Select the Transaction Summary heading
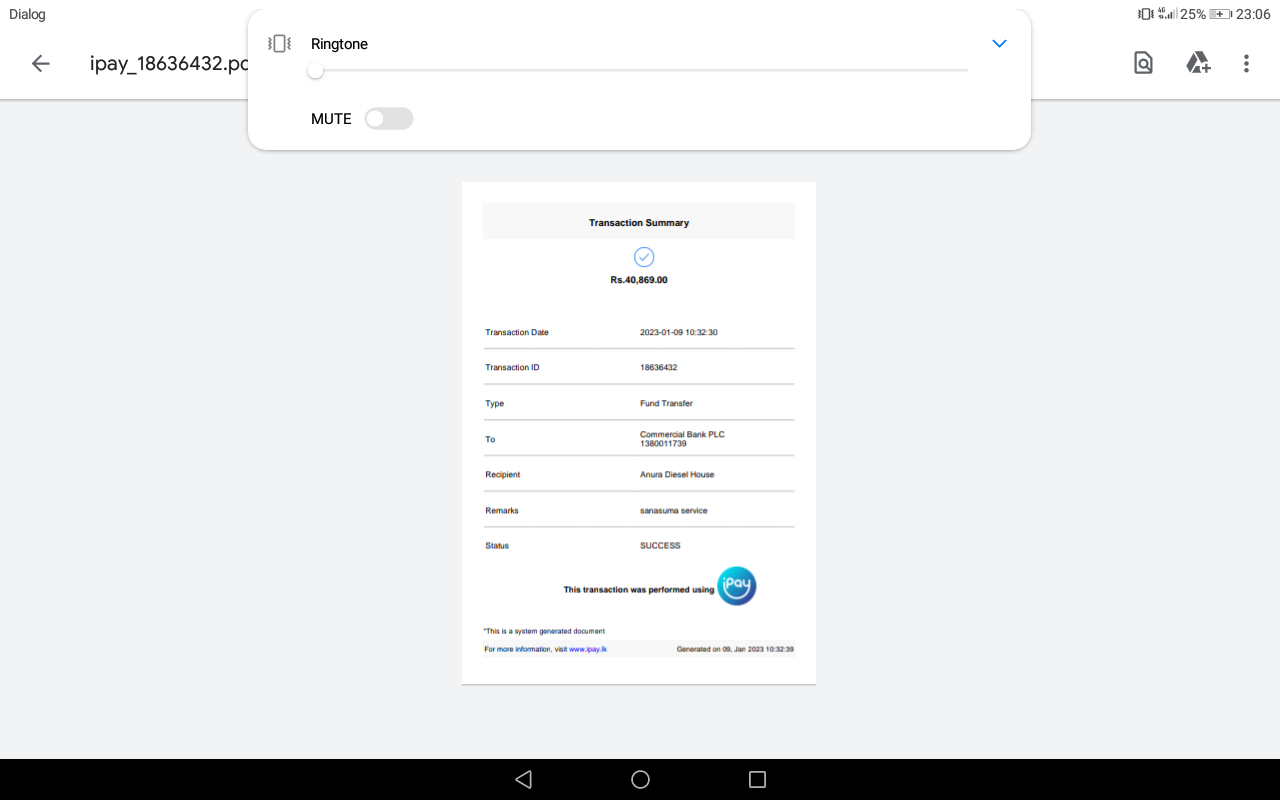Screen dimensions: 1280x800 pos(639,223)
